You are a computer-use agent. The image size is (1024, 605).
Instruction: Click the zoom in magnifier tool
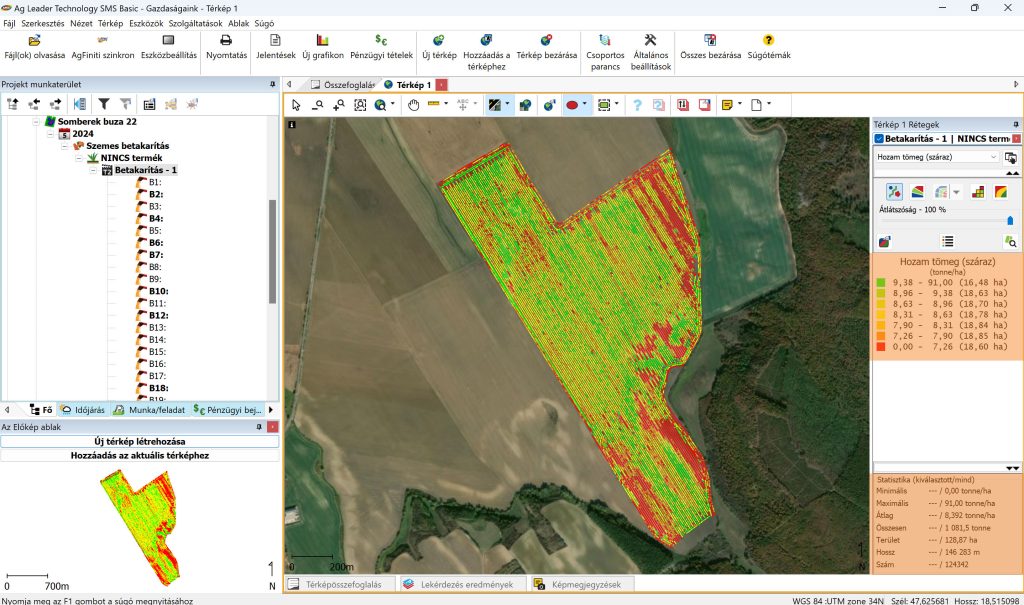338,104
